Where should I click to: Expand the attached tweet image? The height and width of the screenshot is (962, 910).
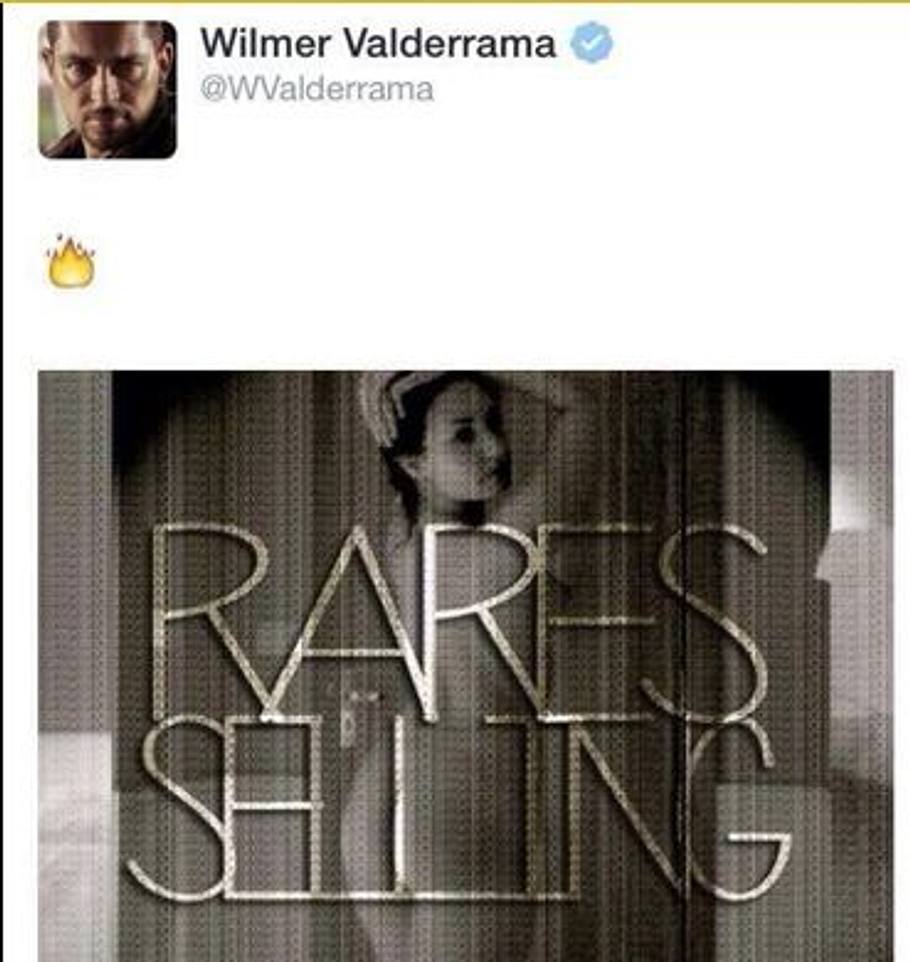click(x=466, y=666)
